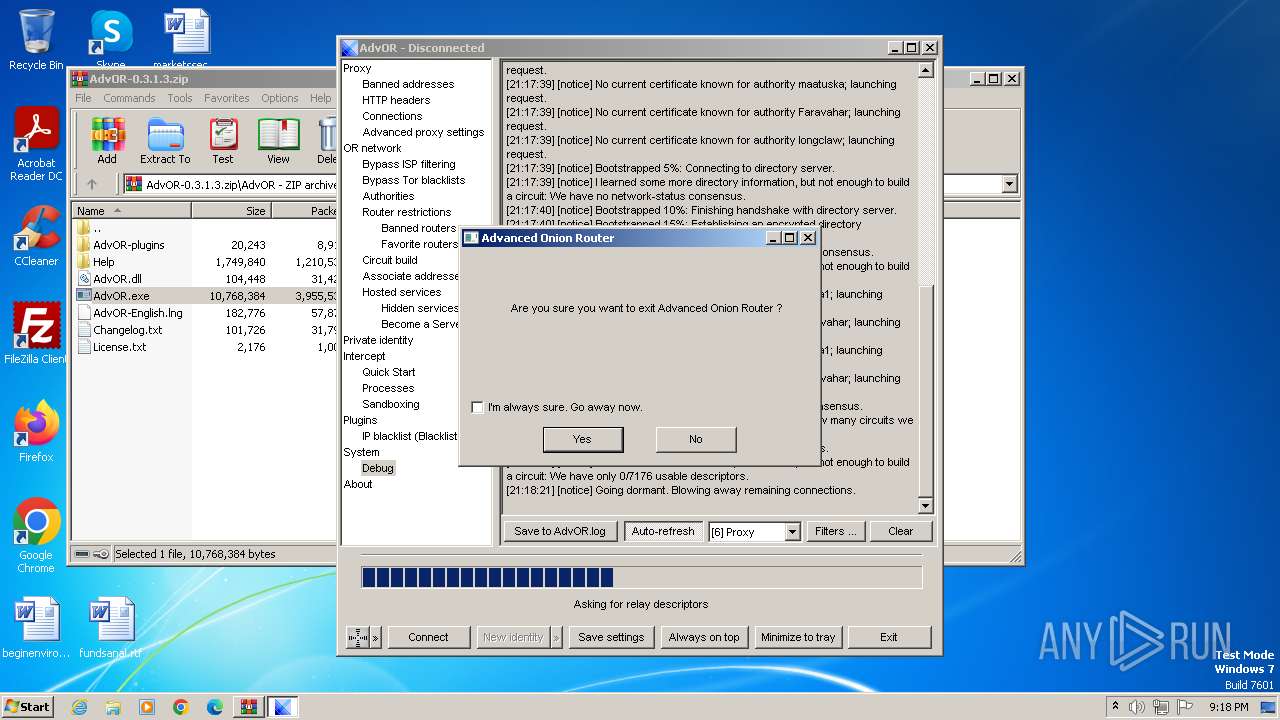1280x720 pixels.
Task: Click the Minimize to tray button
Action: coord(798,637)
